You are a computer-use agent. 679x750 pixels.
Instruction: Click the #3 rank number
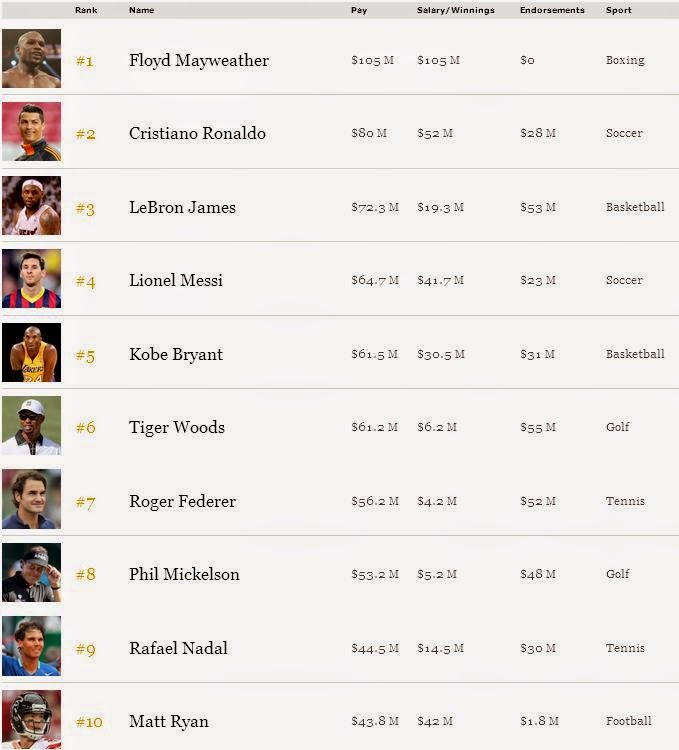tap(85, 209)
